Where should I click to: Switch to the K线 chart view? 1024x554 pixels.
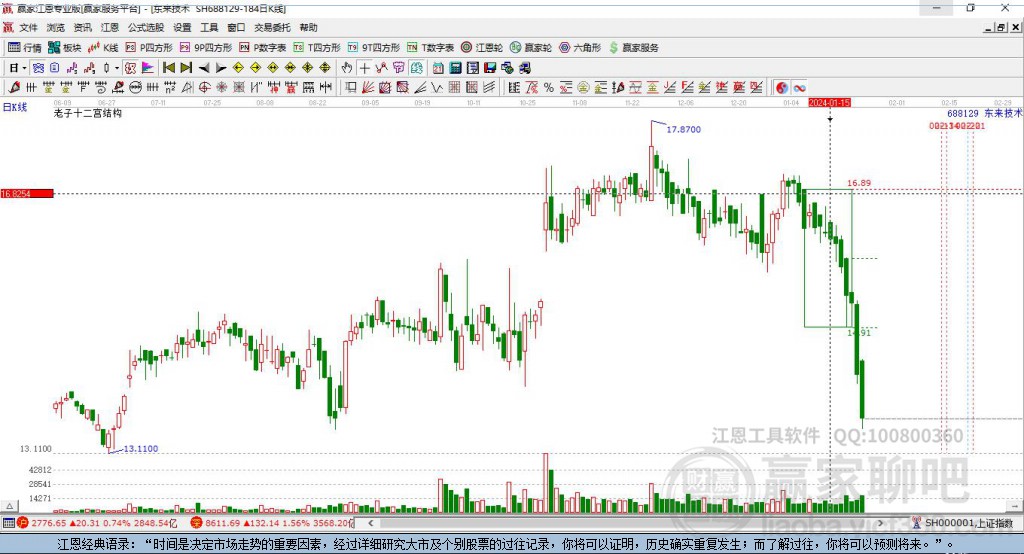pos(103,48)
